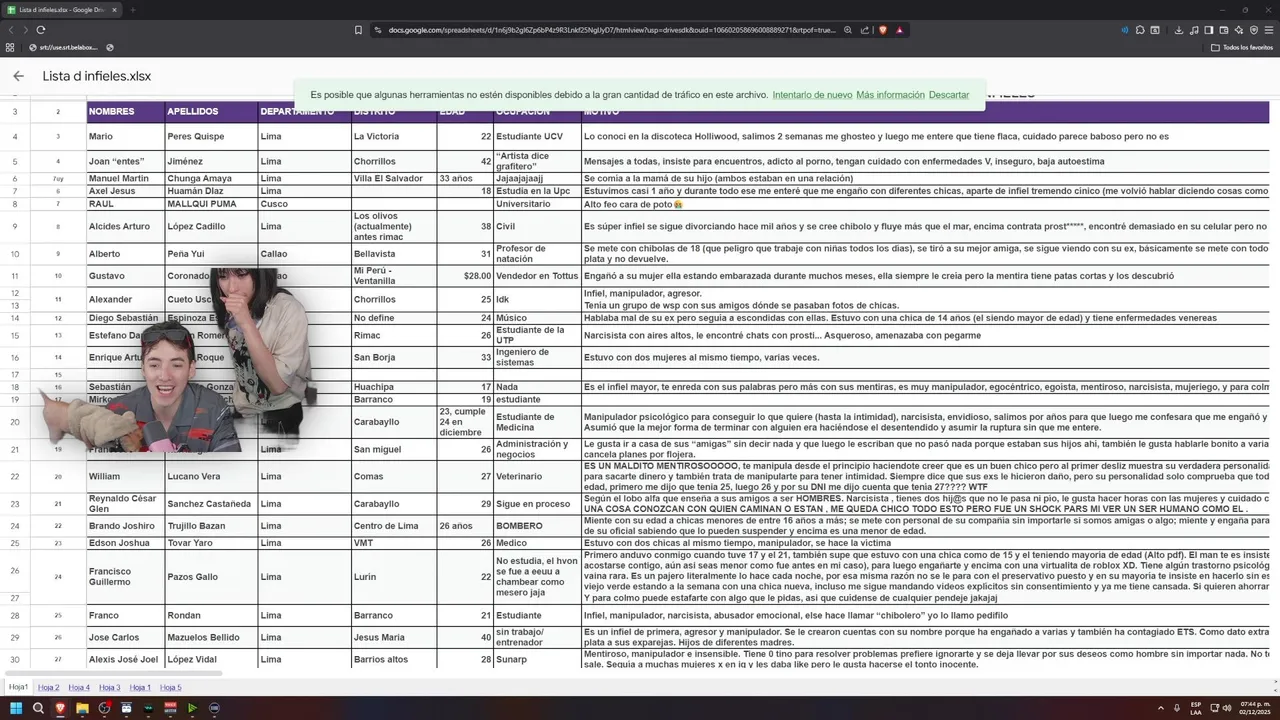Switch to the Hoja1 sheet tab
The width and height of the screenshot is (1280, 720).
tap(19, 687)
